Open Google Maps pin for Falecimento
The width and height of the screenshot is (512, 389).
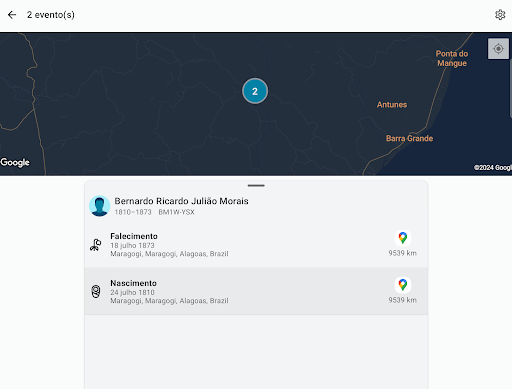click(403, 238)
